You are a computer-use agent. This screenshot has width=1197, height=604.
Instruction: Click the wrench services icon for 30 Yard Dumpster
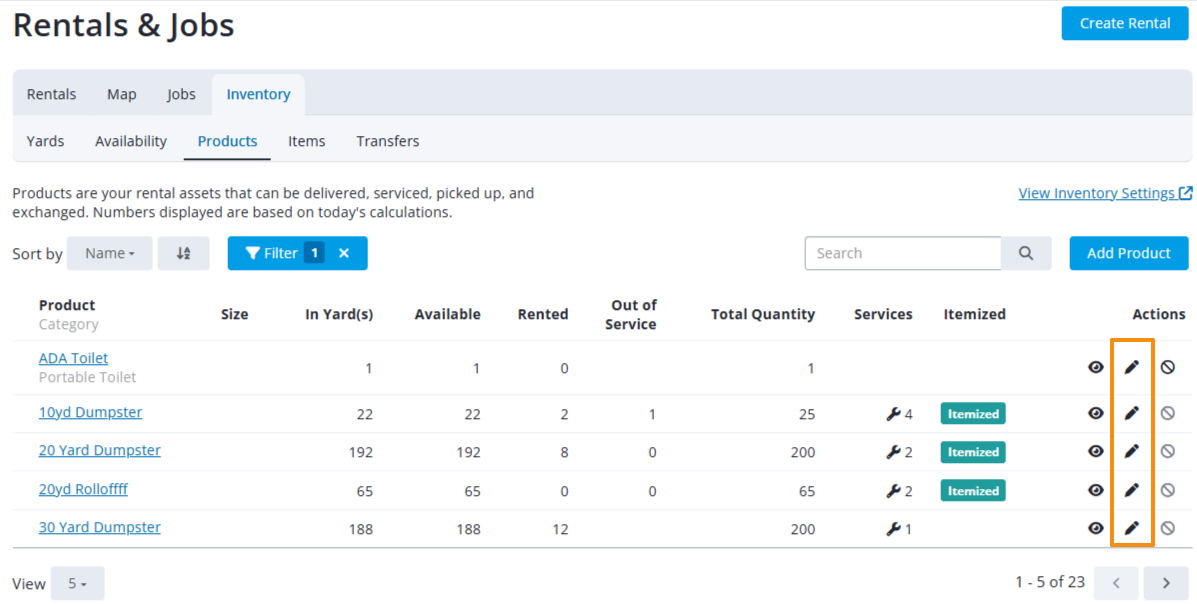pyautogui.click(x=893, y=528)
